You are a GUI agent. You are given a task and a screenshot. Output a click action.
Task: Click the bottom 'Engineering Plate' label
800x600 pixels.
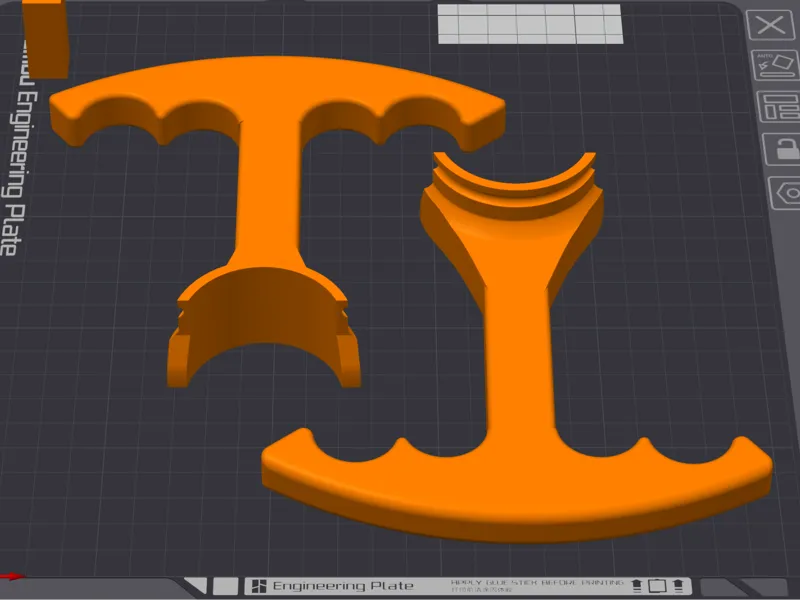[343, 586]
